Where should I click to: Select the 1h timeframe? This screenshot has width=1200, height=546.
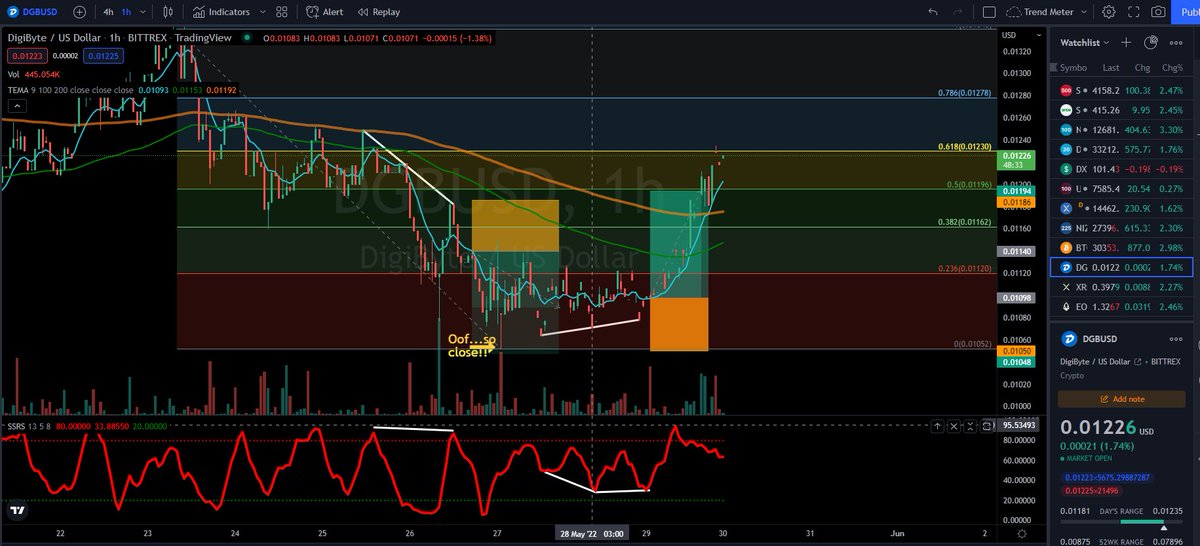[128, 12]
